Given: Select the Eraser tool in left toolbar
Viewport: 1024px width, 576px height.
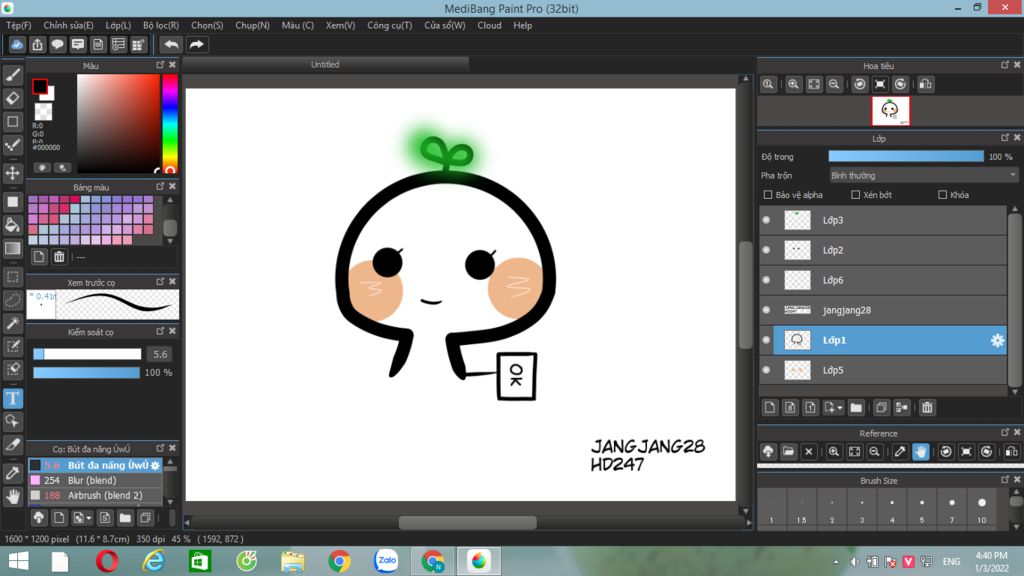Looking at the screenshot, I should (12, 99).
